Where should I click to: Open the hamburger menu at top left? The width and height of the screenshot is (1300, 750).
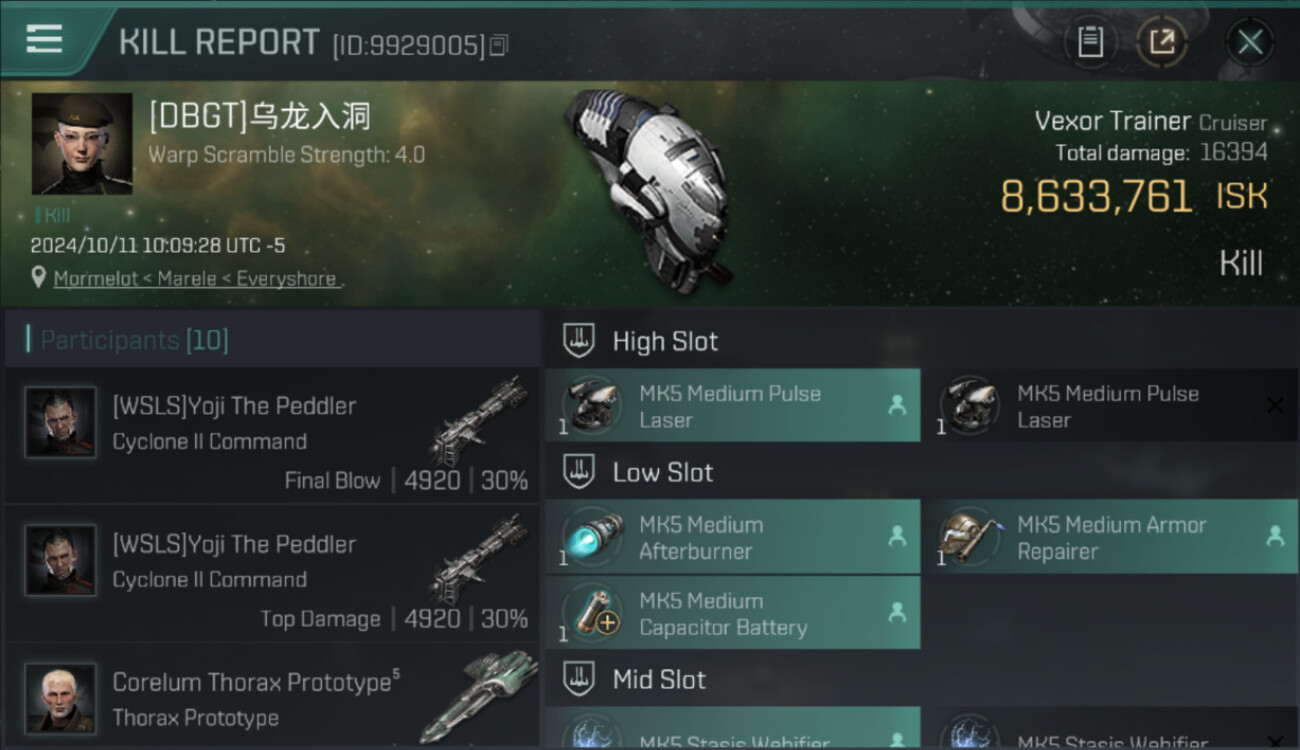44,39
